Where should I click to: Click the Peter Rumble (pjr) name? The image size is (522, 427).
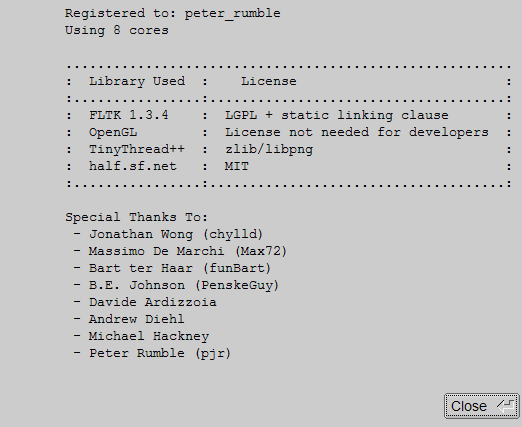pyautogui.click(x=160, y=353)
